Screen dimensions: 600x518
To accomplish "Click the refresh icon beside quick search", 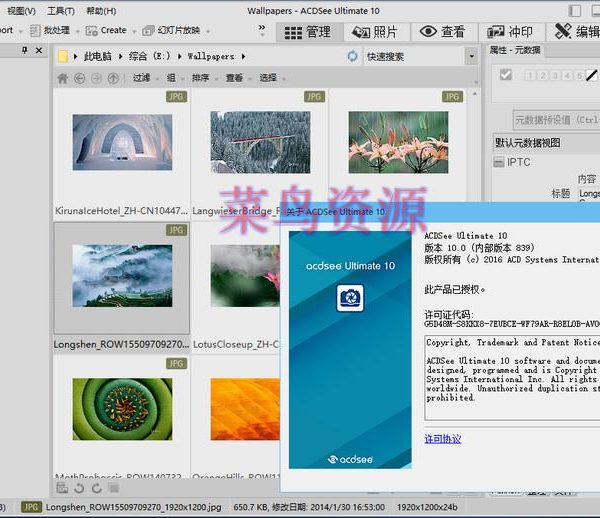I will (x=352, y=57).
